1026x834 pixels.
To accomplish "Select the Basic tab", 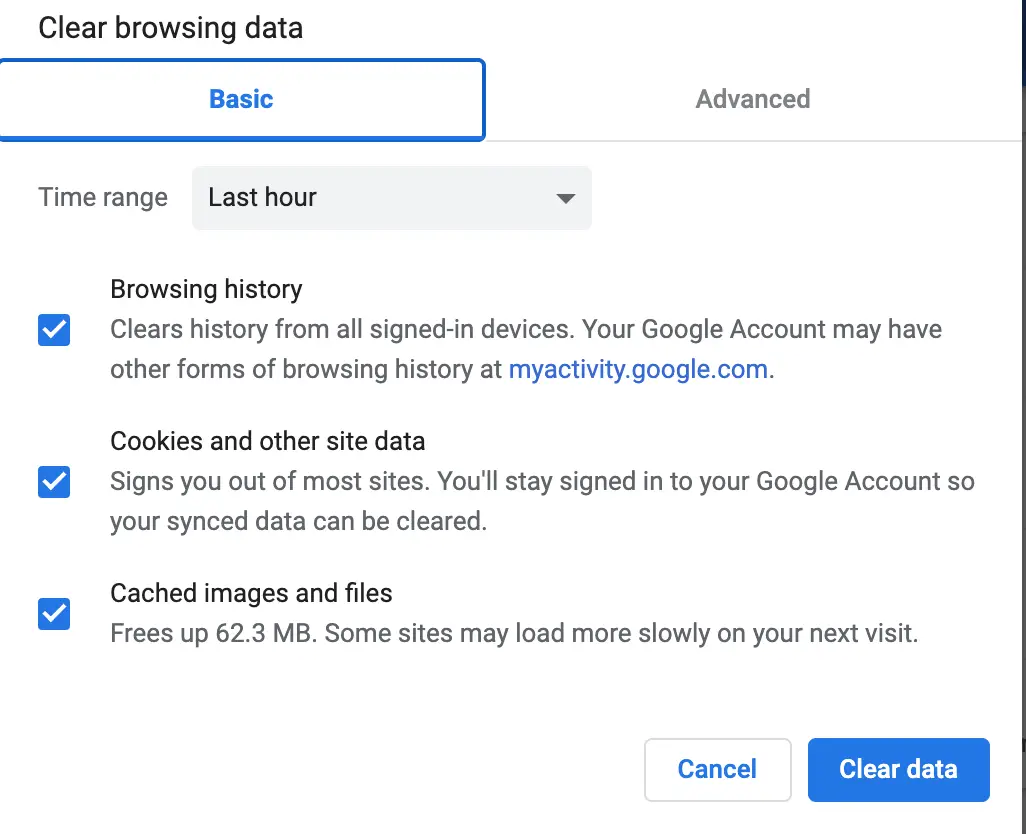I will click(241, 99).
